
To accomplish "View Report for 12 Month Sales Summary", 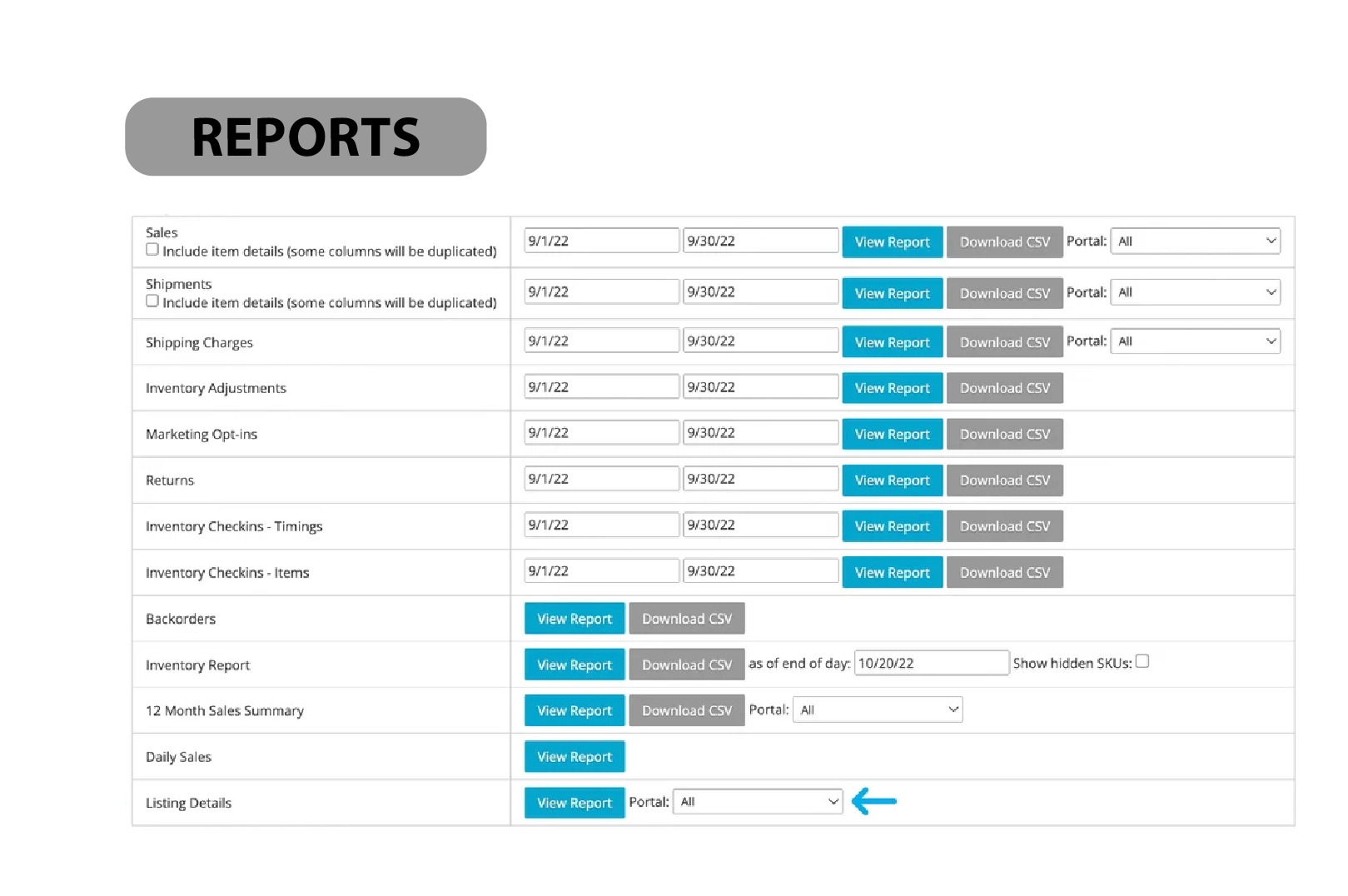I will click(x=575, y=711).
